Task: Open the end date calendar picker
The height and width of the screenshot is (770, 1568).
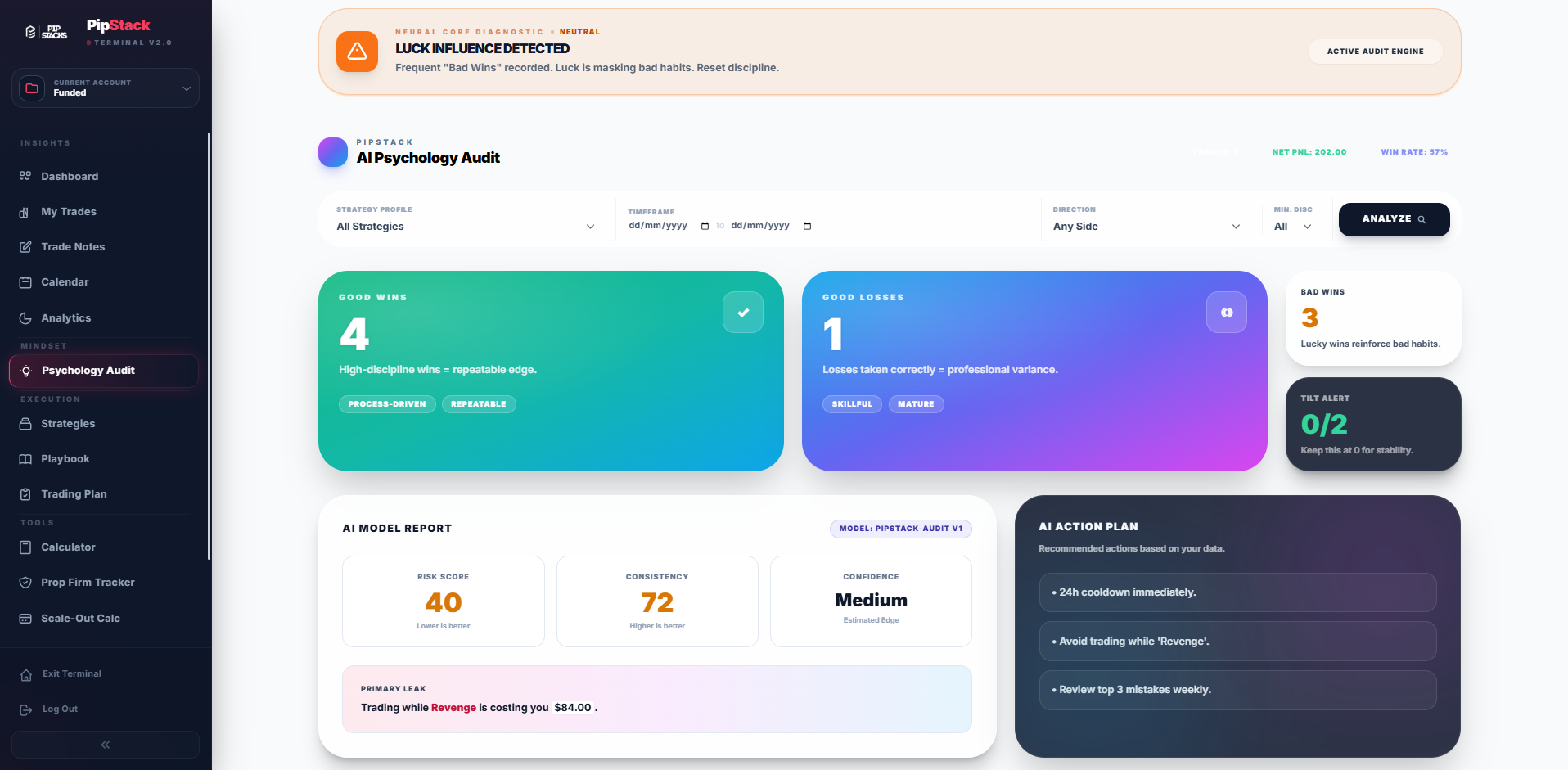Action: pos(807,227)
